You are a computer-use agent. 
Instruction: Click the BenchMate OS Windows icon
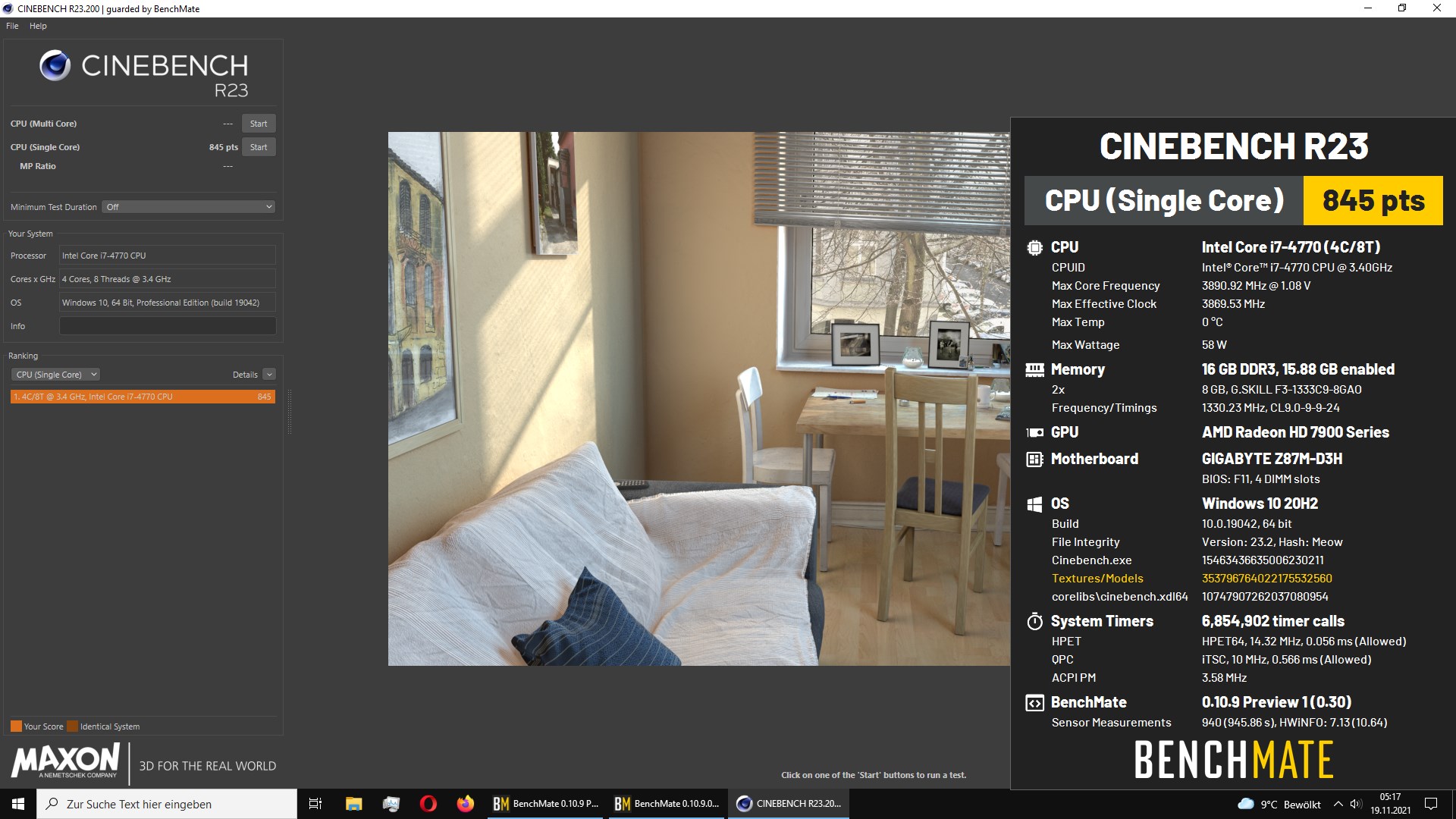pyautogui.click(x=1034, y=504)
